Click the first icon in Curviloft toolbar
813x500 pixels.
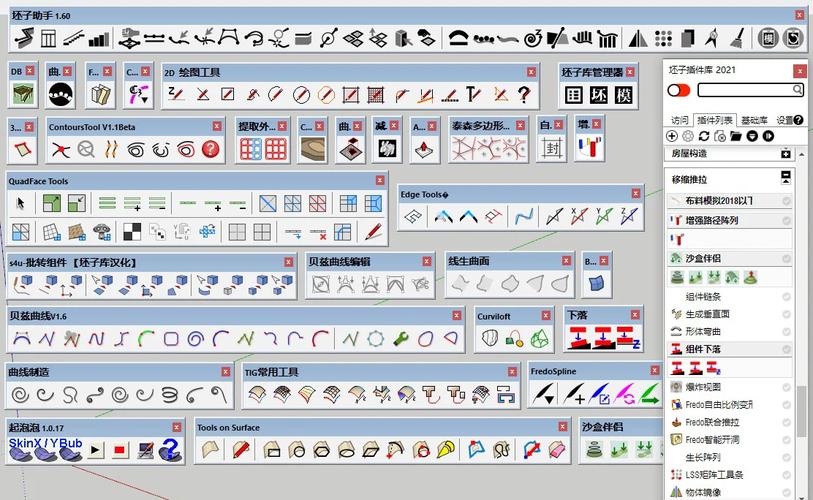[x=489, y=339]
